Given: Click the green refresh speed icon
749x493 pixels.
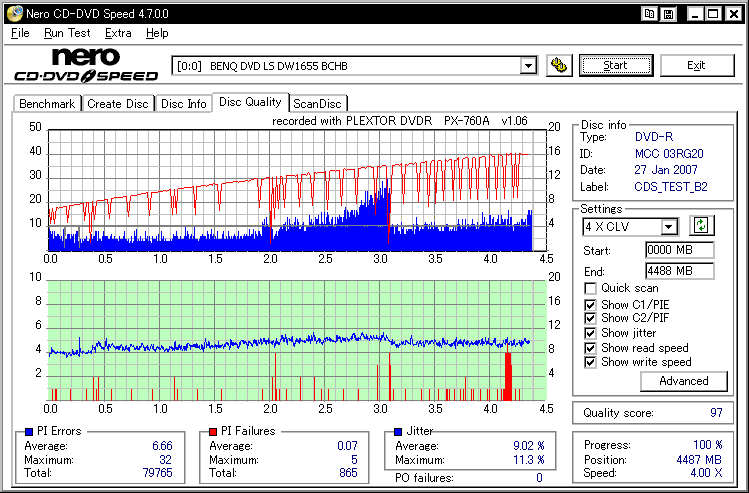Looking at the screenshot, I should (x=700, y=227).
